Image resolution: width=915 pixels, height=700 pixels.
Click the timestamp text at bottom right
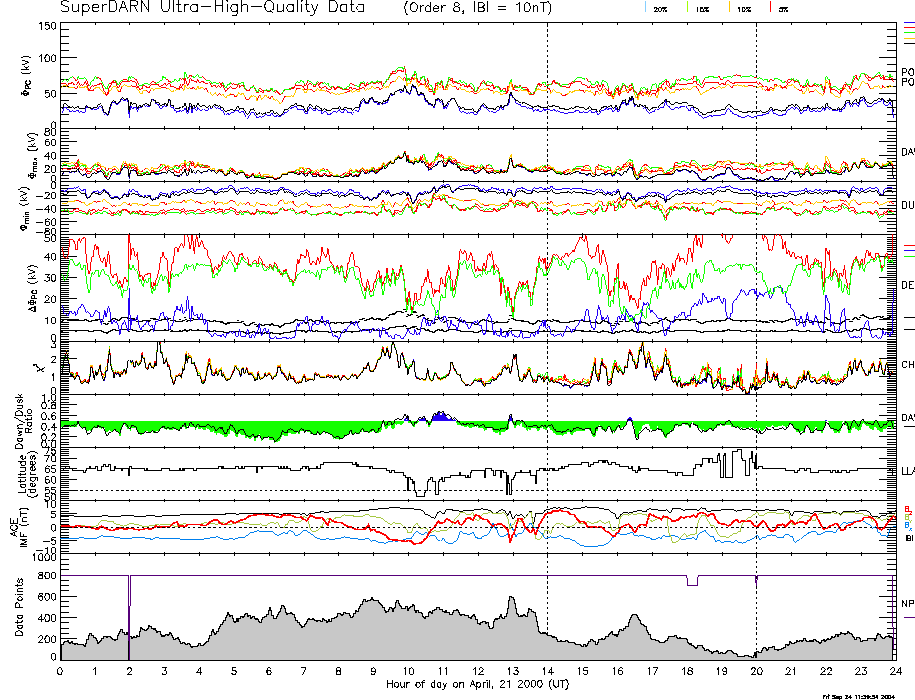[866, 695]
